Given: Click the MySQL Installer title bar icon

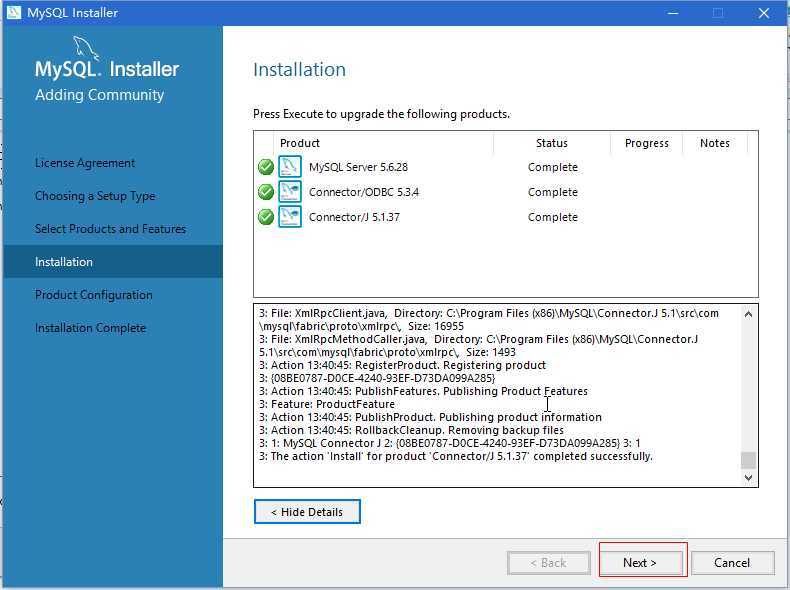Looking at the screenshot, I should coord(14,12).
